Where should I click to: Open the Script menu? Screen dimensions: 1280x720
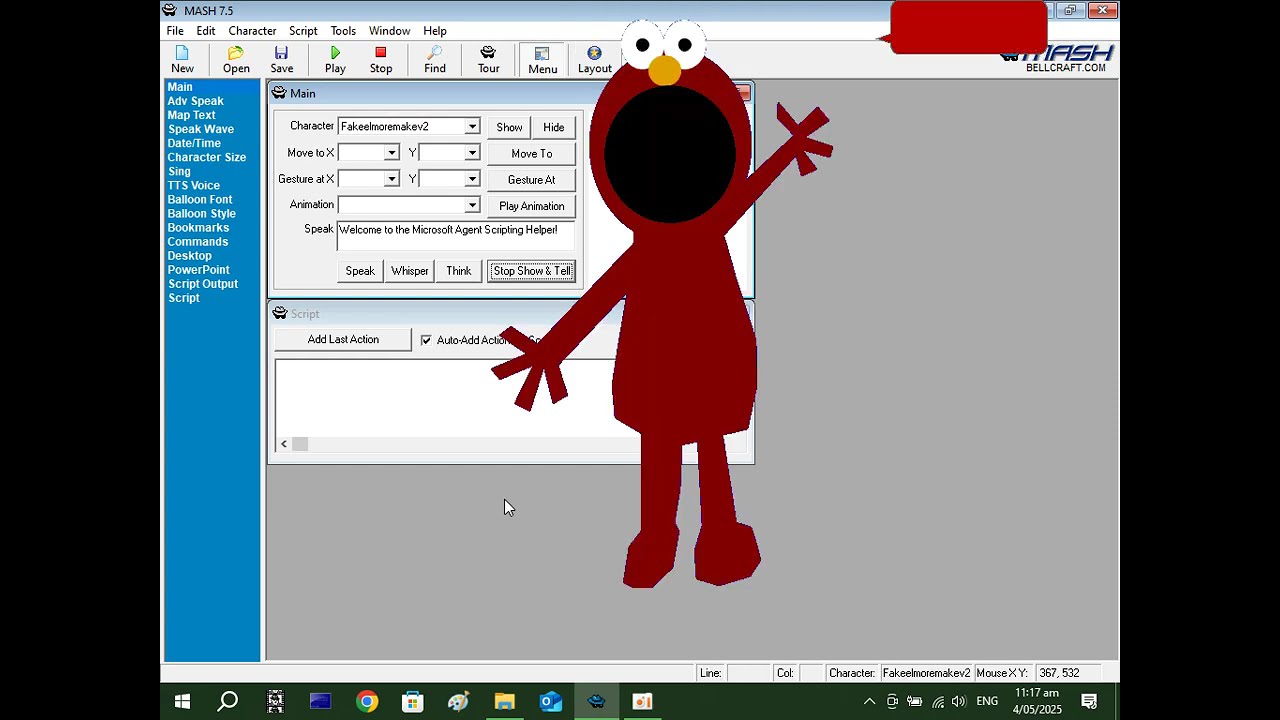303,31
